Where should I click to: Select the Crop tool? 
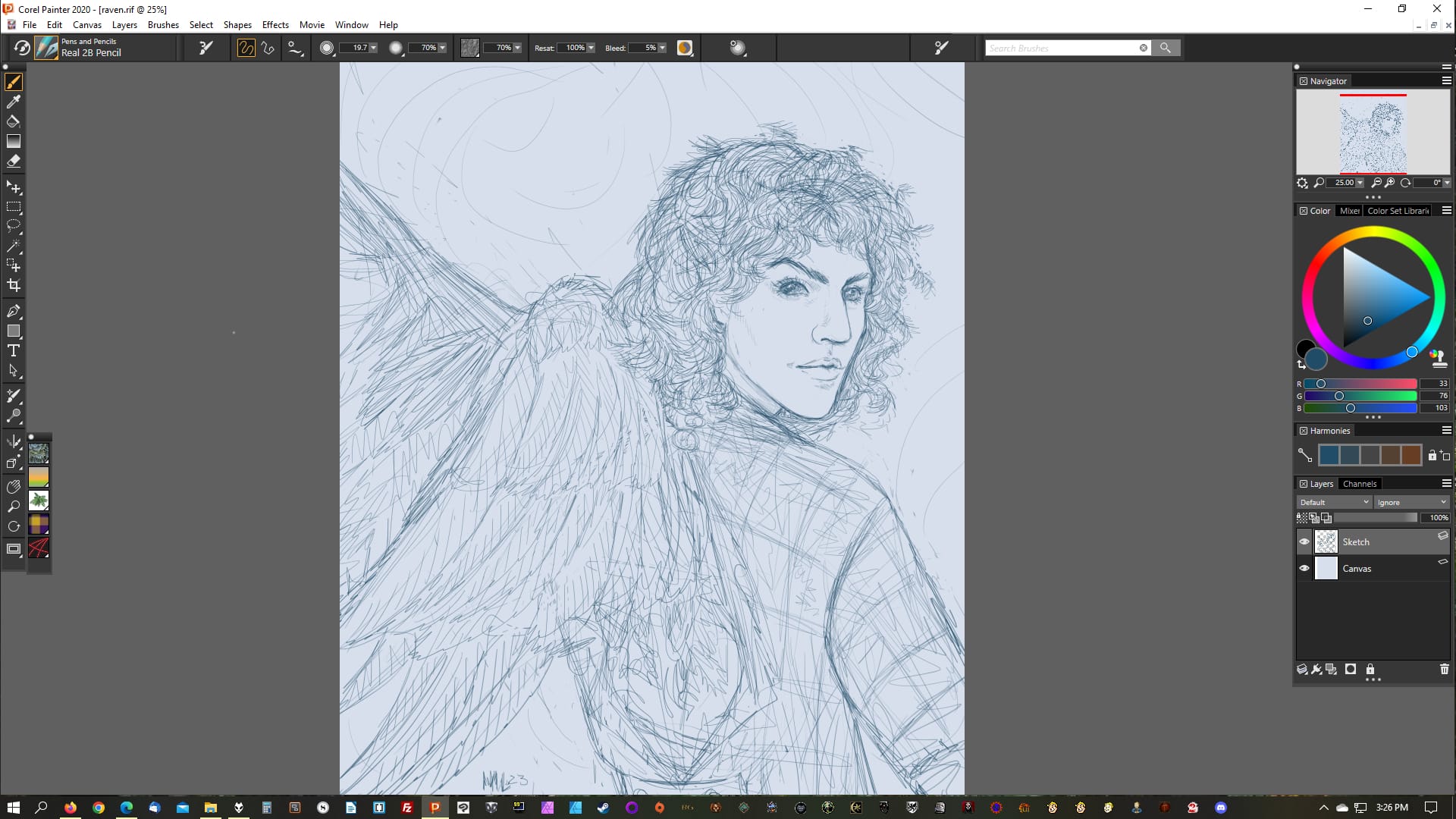click(14, 286)
